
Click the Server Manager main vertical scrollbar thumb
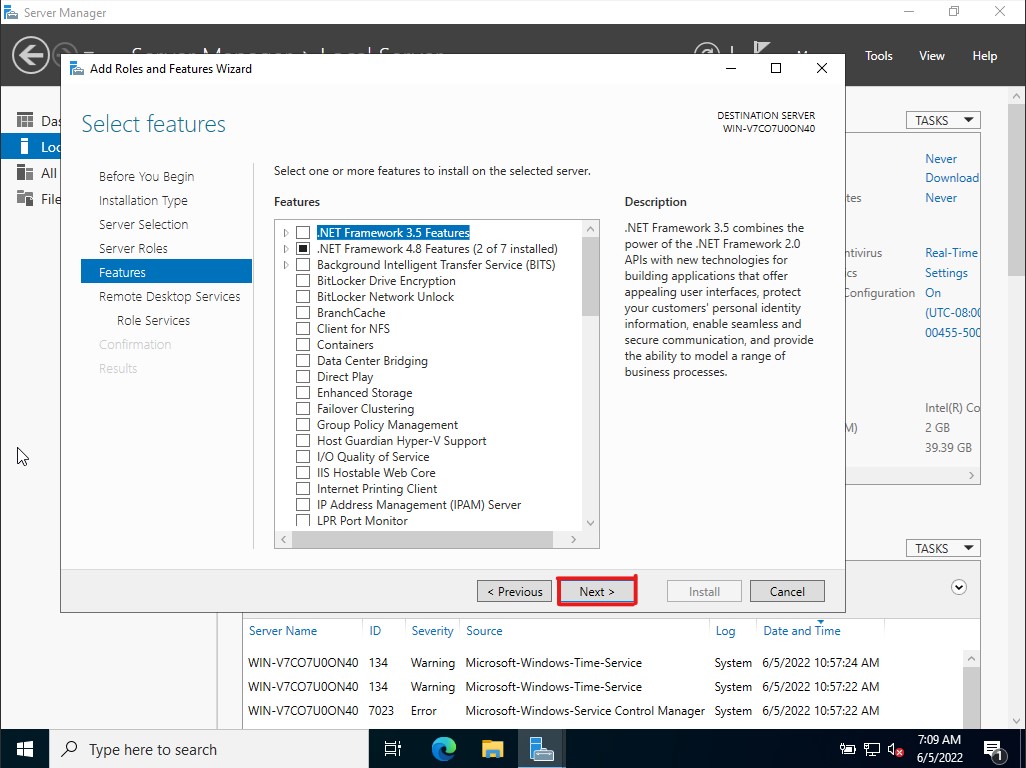pyautogui.click(x=1016, y=190)
